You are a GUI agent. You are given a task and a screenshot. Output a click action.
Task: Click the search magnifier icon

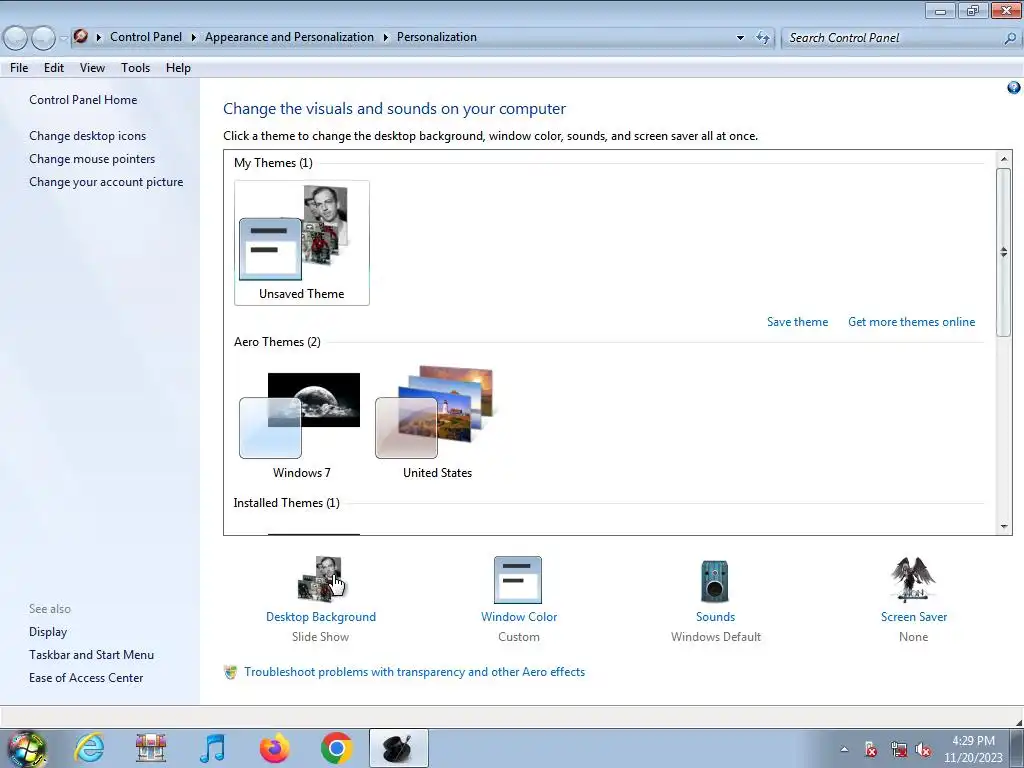pos(1010,38)
